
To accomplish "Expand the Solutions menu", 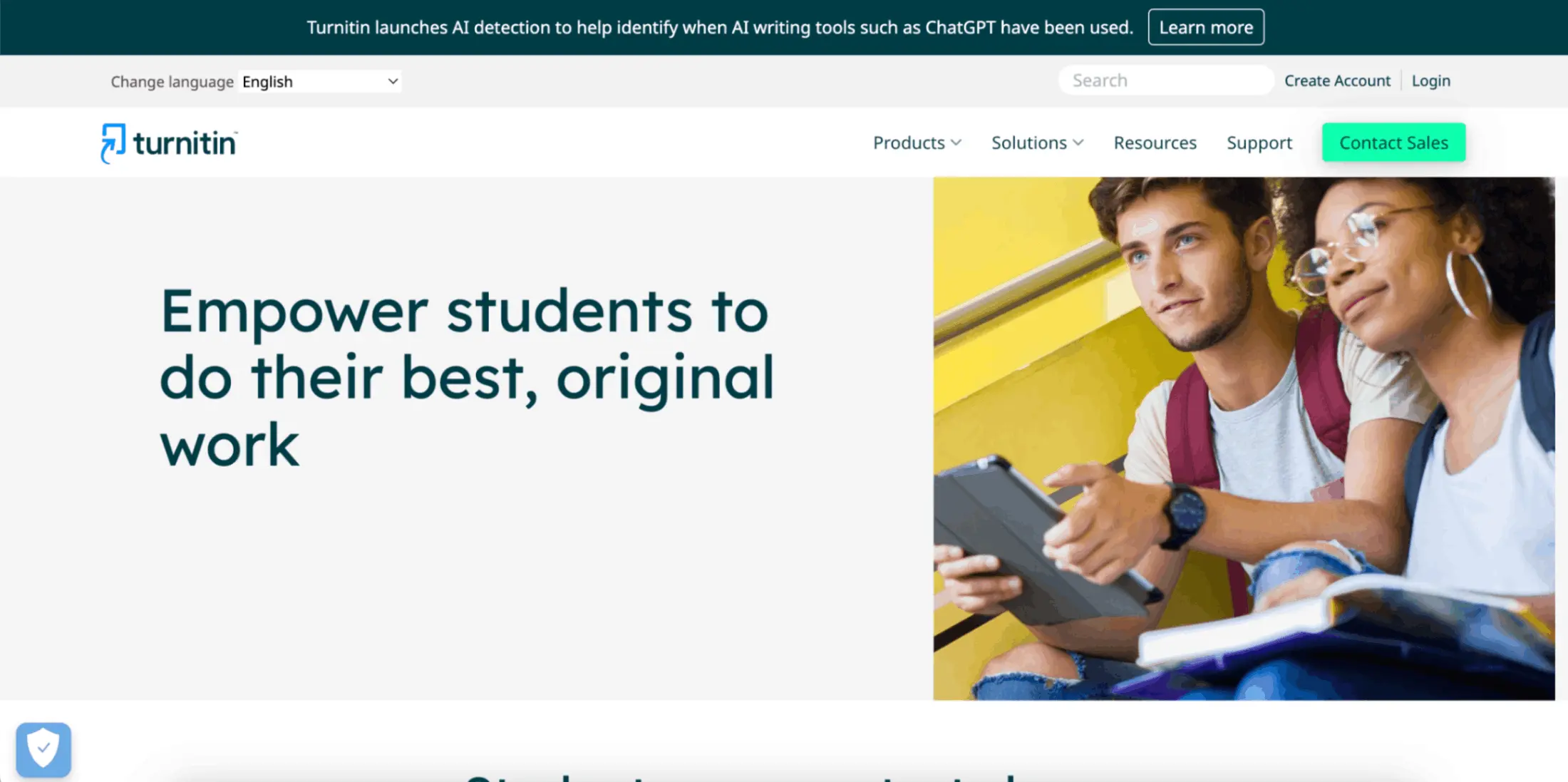I will click(1038, 143).
